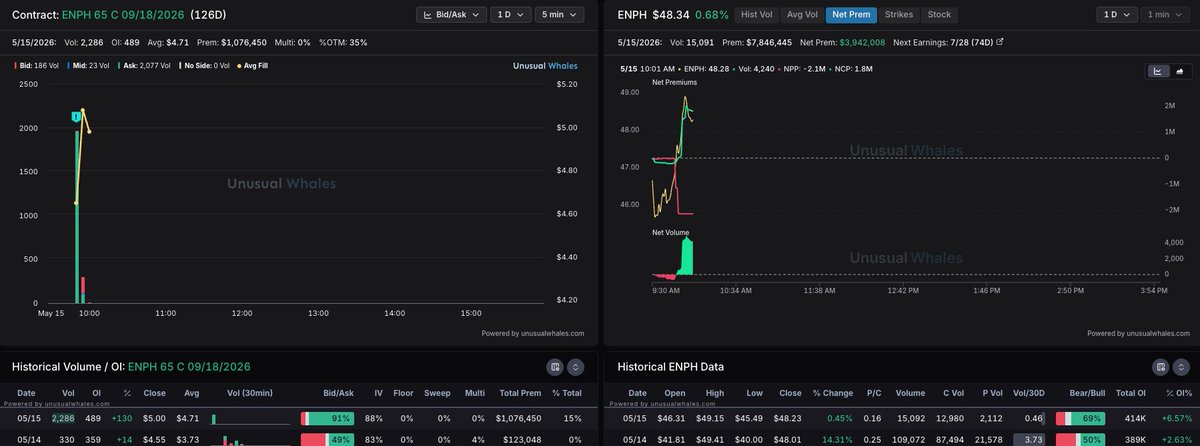The width and height of the screenshot is (1200, 446).
Task: Select 2,286 volume cell in 05/15 row
Action: point(63,418)
